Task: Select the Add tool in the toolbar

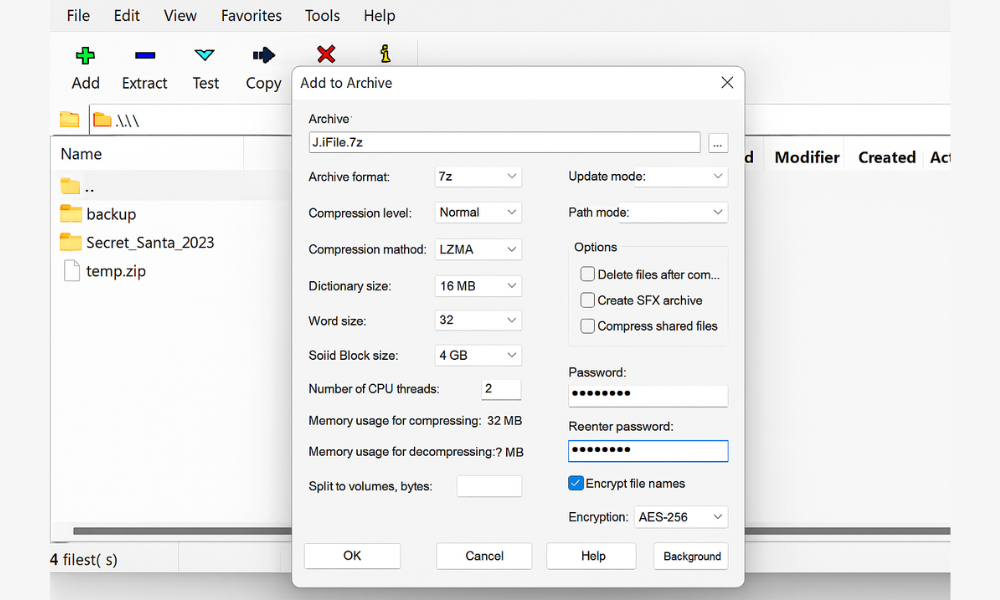Action: point(85,66)
